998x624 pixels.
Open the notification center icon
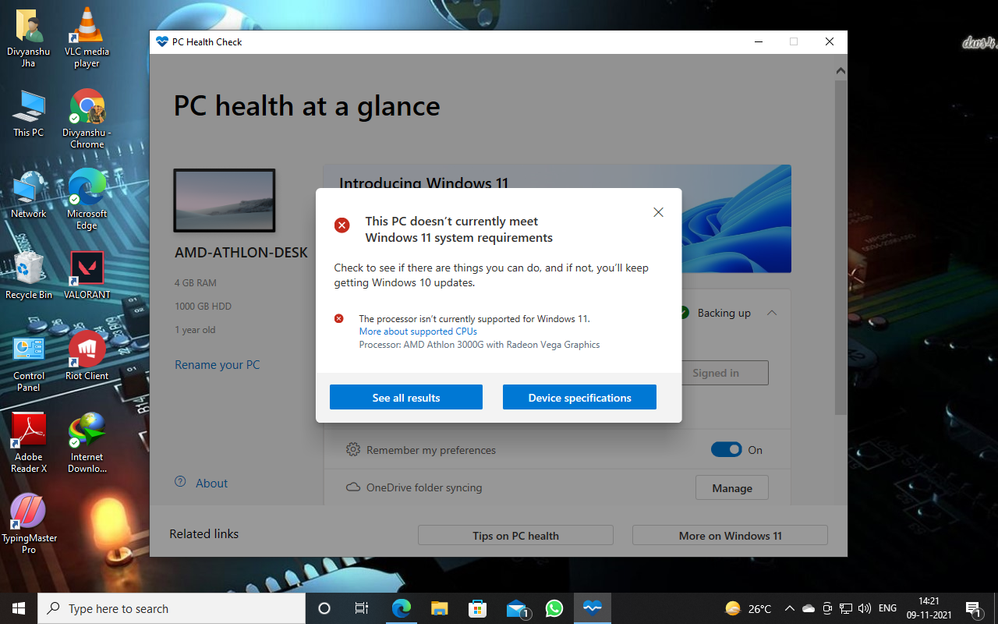973,609
